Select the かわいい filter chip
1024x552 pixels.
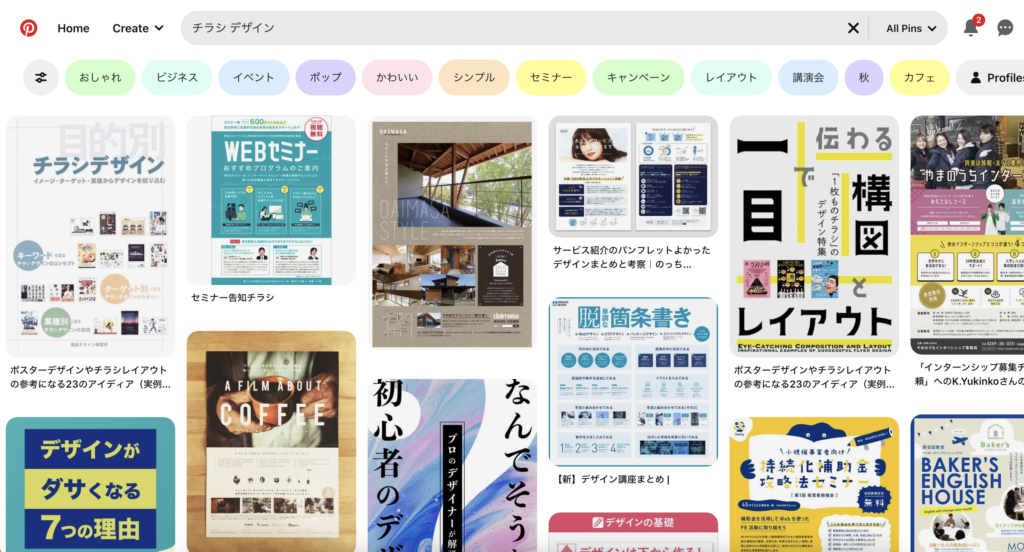tap(397, 77)
